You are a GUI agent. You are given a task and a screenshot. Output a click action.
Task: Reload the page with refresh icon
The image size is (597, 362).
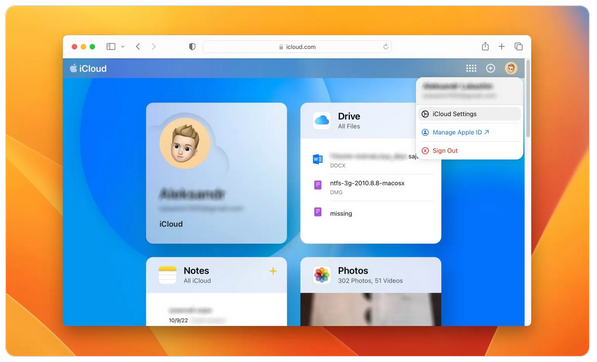[385, 47]
